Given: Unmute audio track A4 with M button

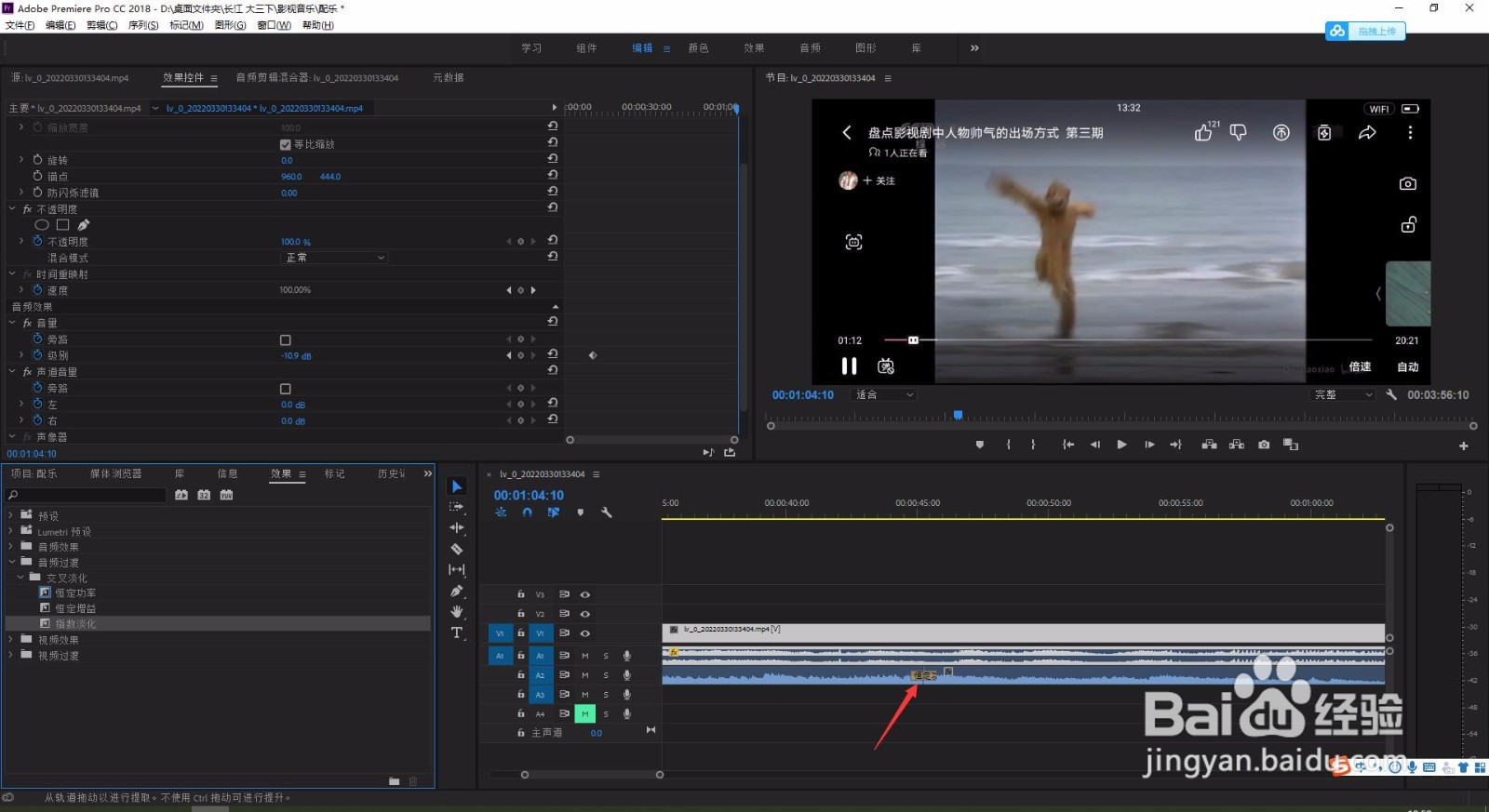Looking at the screenshot, I should pyautogui.click(x=584, y=713).
